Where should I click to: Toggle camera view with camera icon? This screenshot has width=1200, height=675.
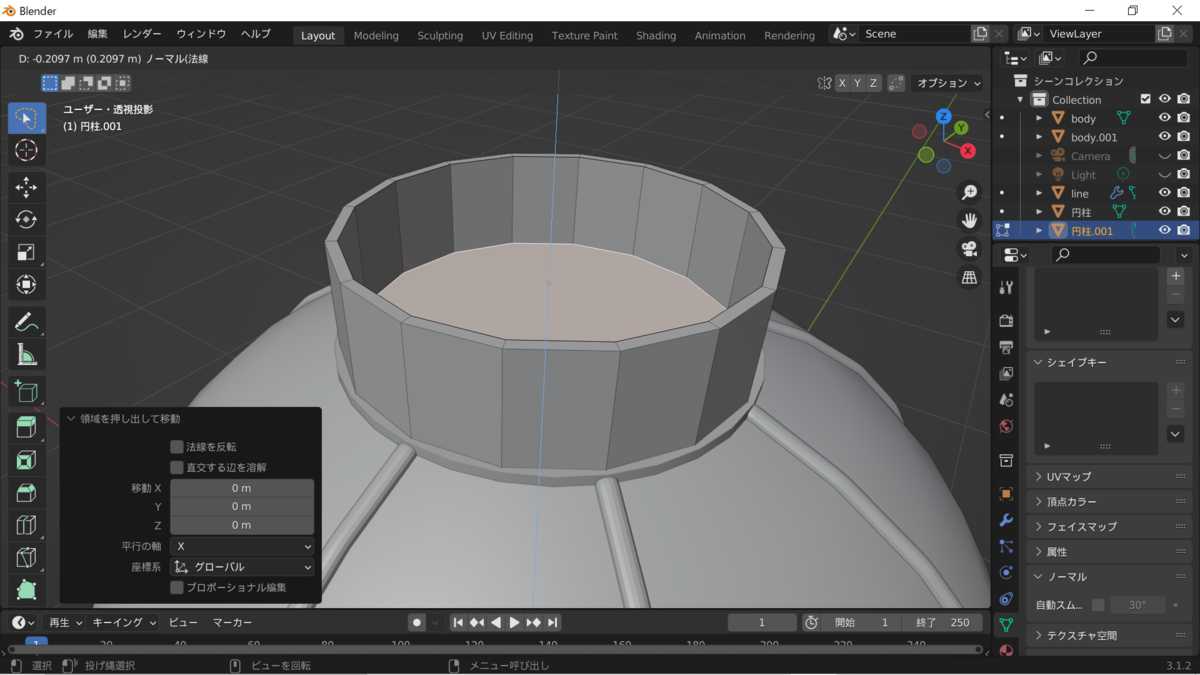click(969, 249)
